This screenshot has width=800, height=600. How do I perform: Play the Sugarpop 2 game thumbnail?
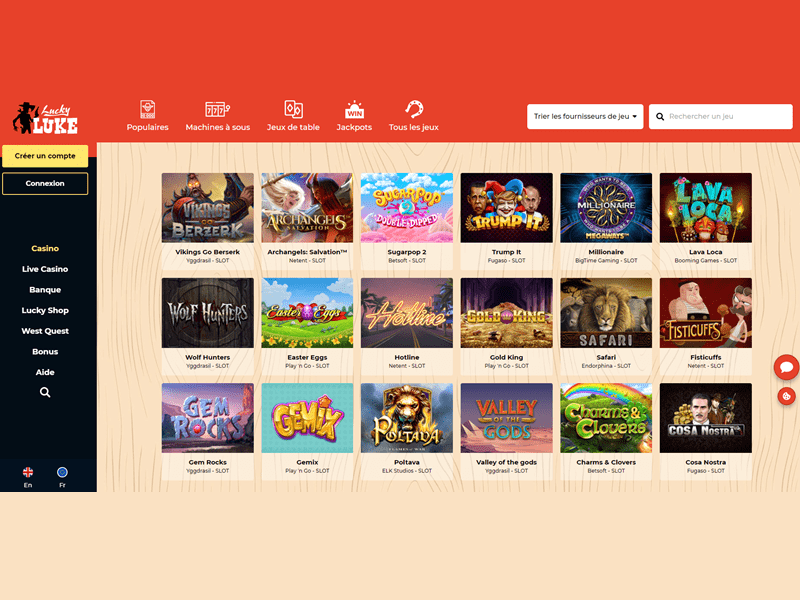click(407, 208)
